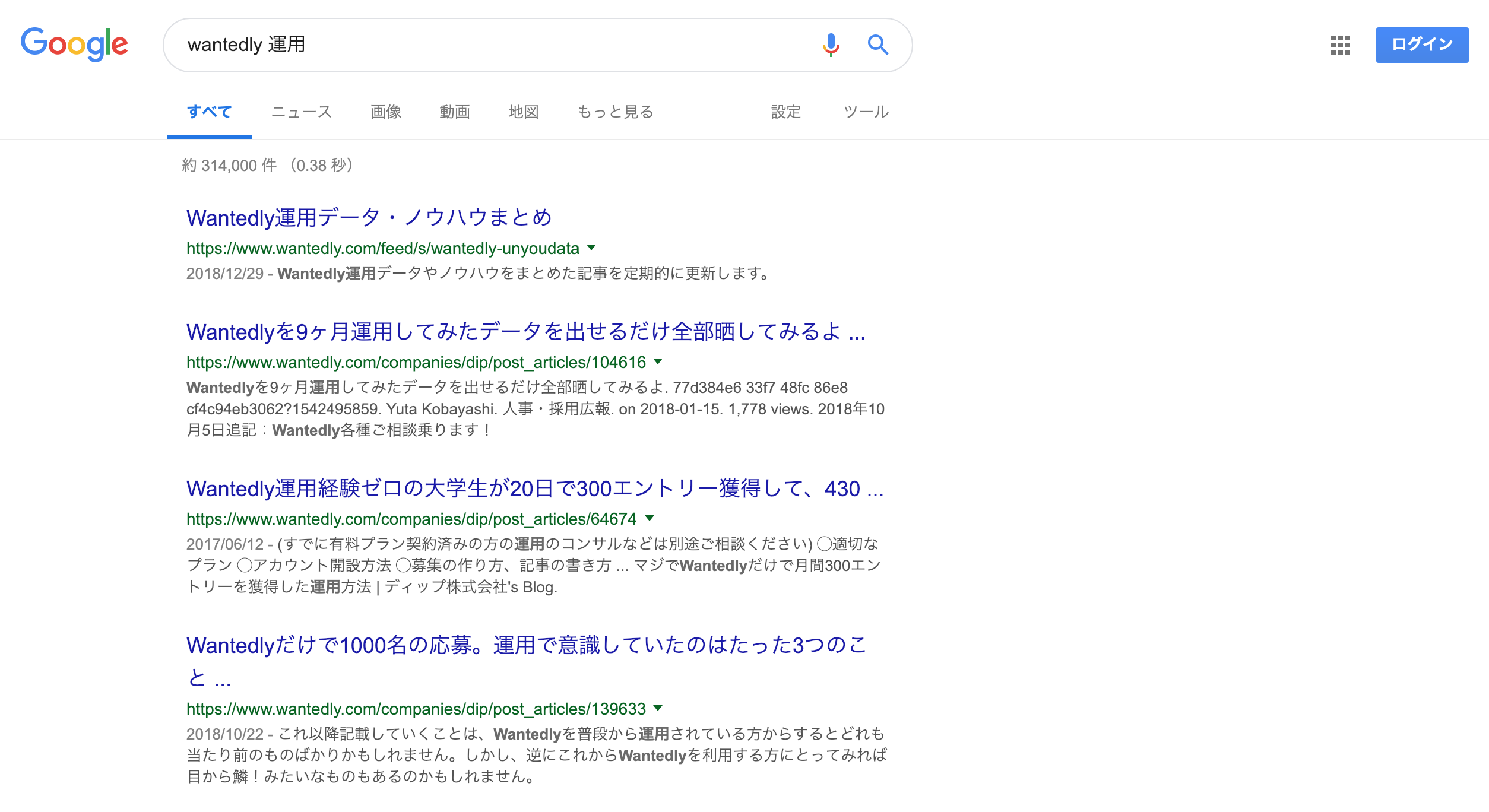Viewport: 1489px width, 812px height.
Task: Click the magnifying glass search icon
Action: (x=877, y=45)
